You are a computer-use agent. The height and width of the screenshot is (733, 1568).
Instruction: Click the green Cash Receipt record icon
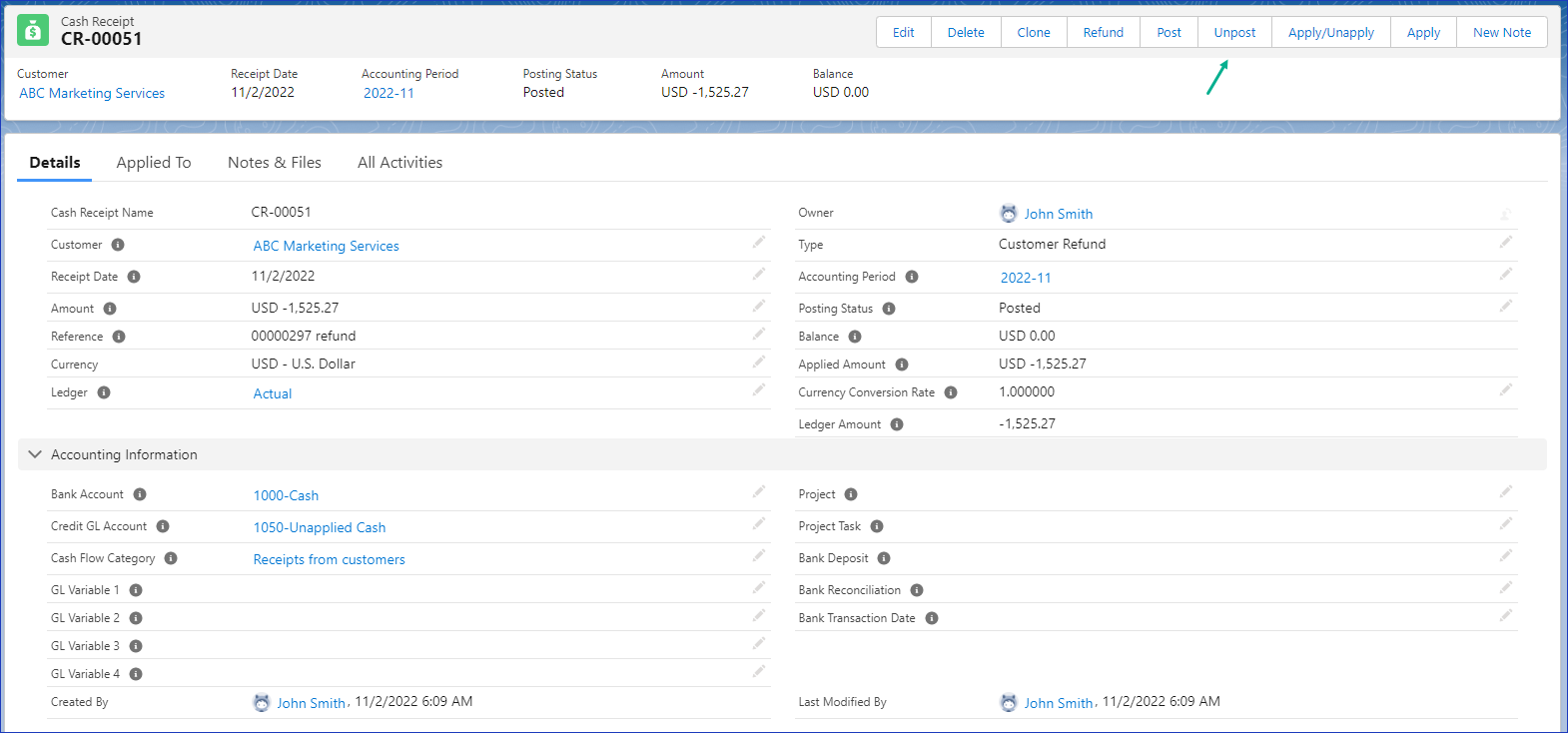[33, 31]
